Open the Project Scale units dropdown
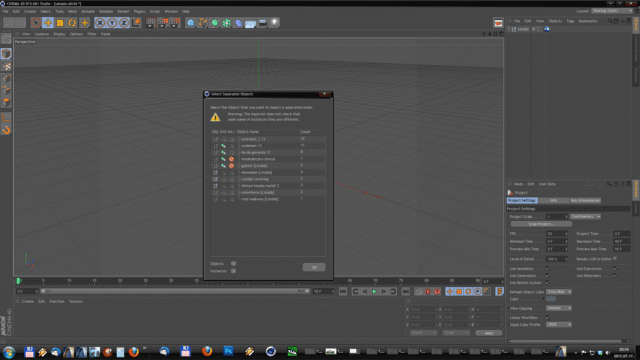 pos(585,217)
